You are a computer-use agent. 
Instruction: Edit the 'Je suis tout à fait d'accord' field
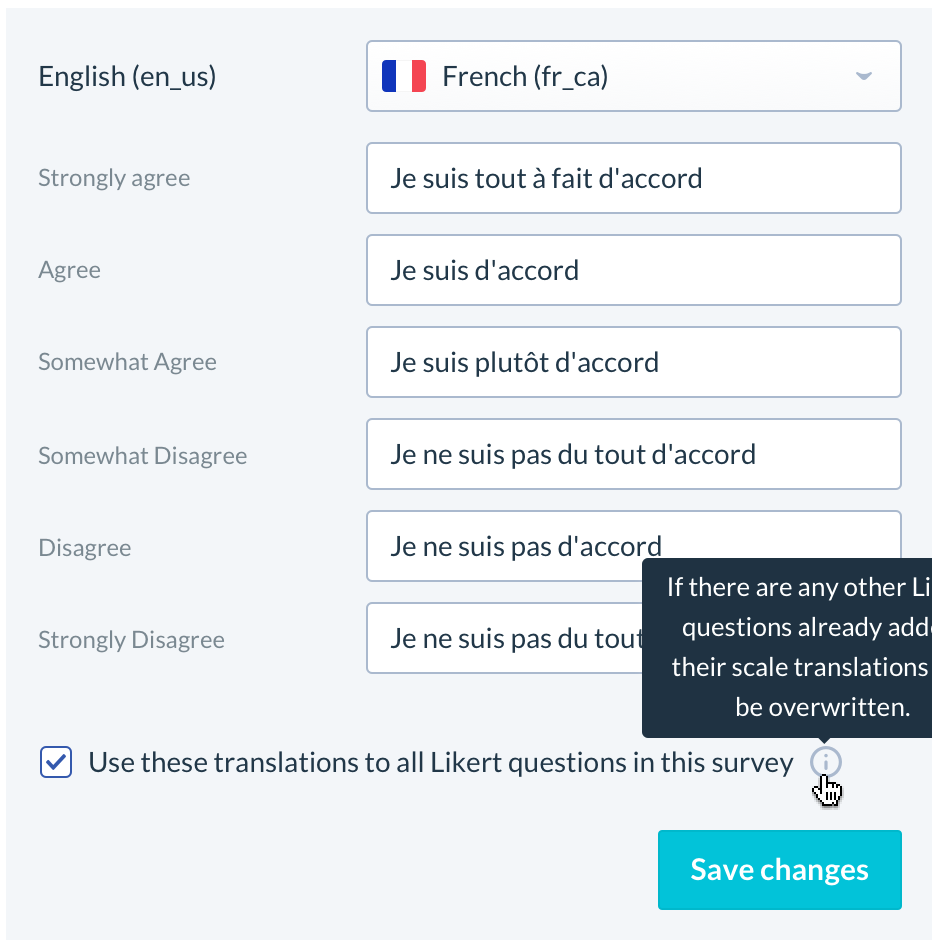point(634,178)
